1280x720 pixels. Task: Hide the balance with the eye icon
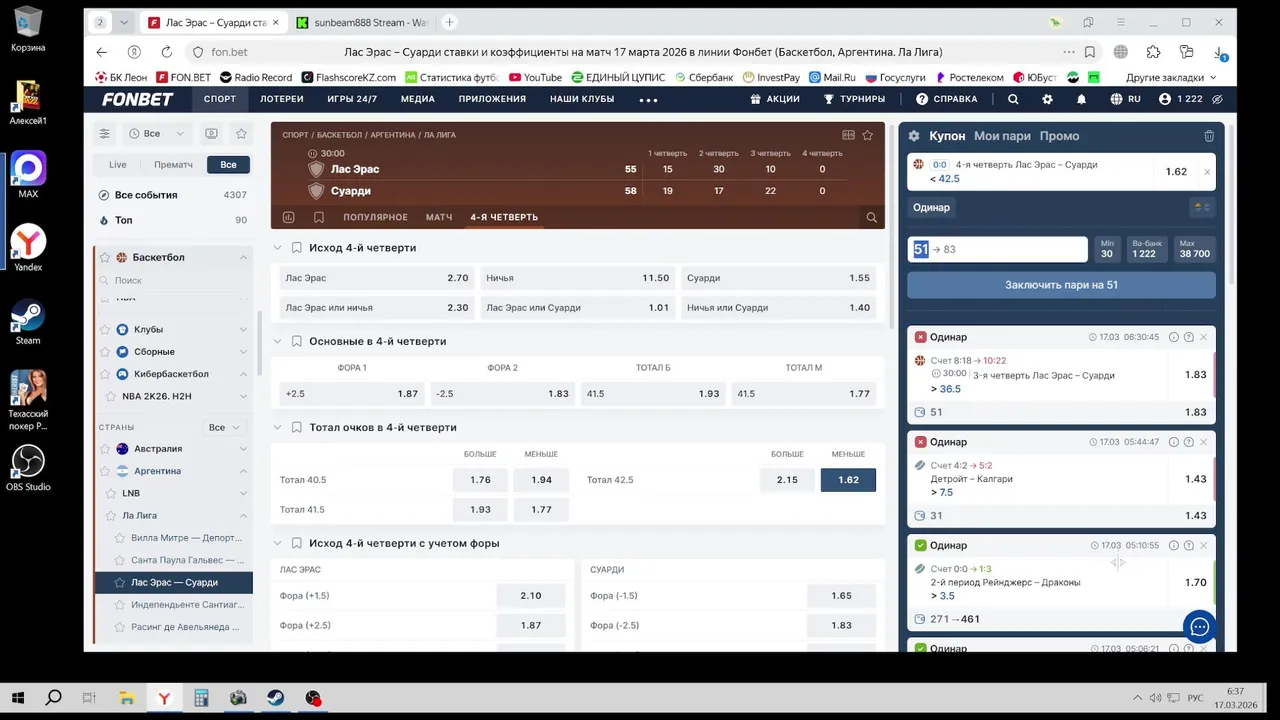pyautogui.click(x=1217, y=99)
